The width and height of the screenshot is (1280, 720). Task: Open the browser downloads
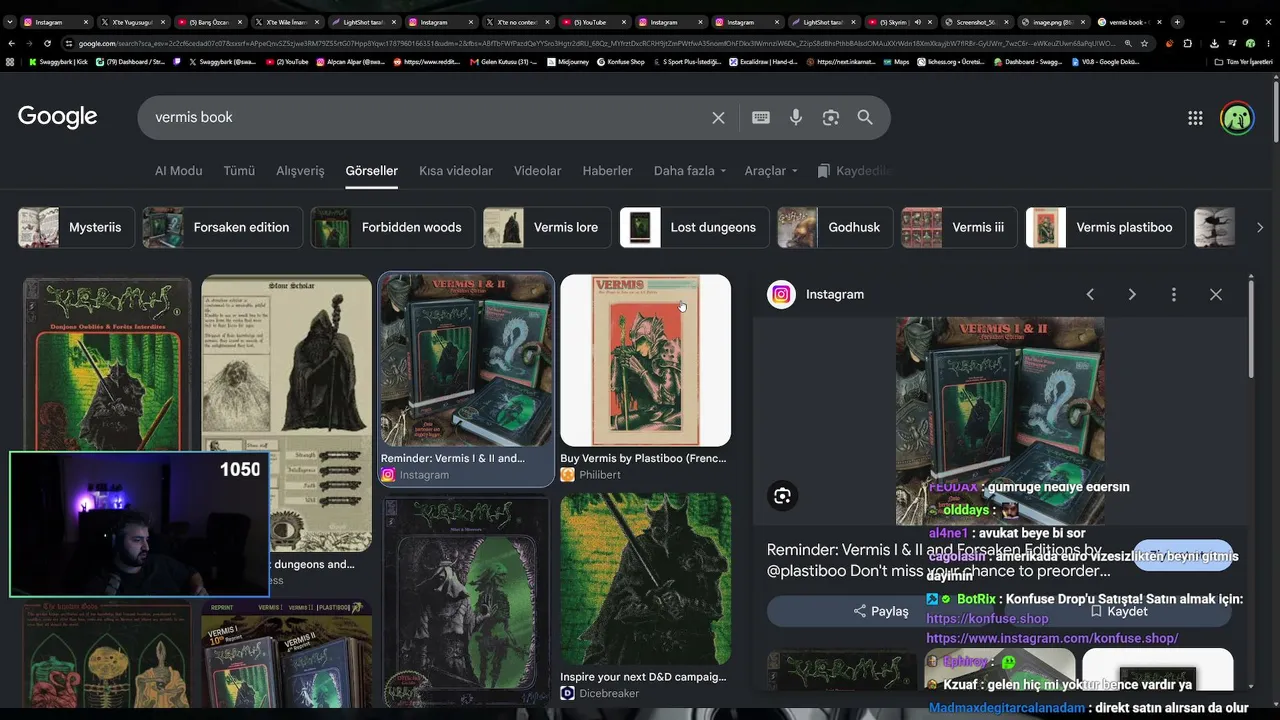pos(1214,43)
